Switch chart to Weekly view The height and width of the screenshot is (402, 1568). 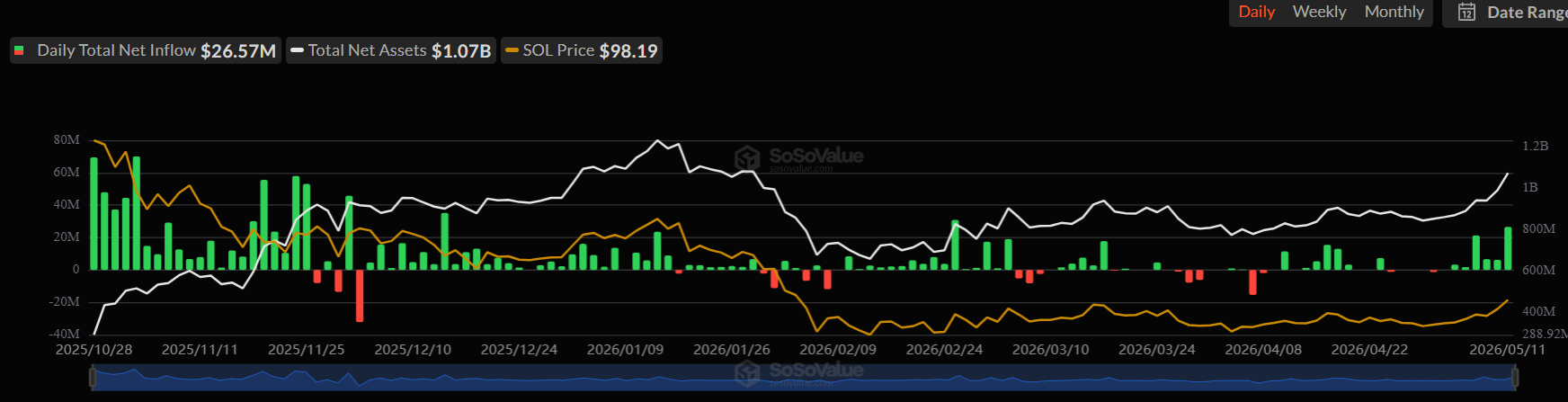1319,12
